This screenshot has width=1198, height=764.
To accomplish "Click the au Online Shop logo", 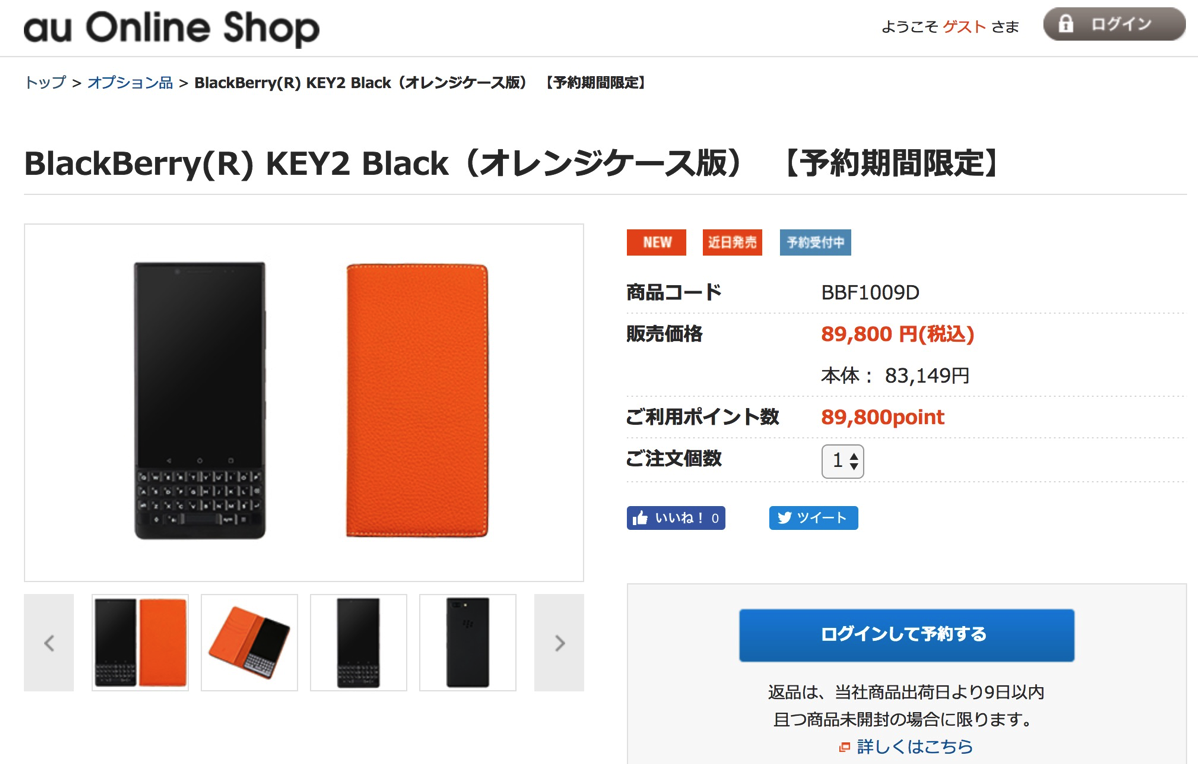I will point(171,28).
